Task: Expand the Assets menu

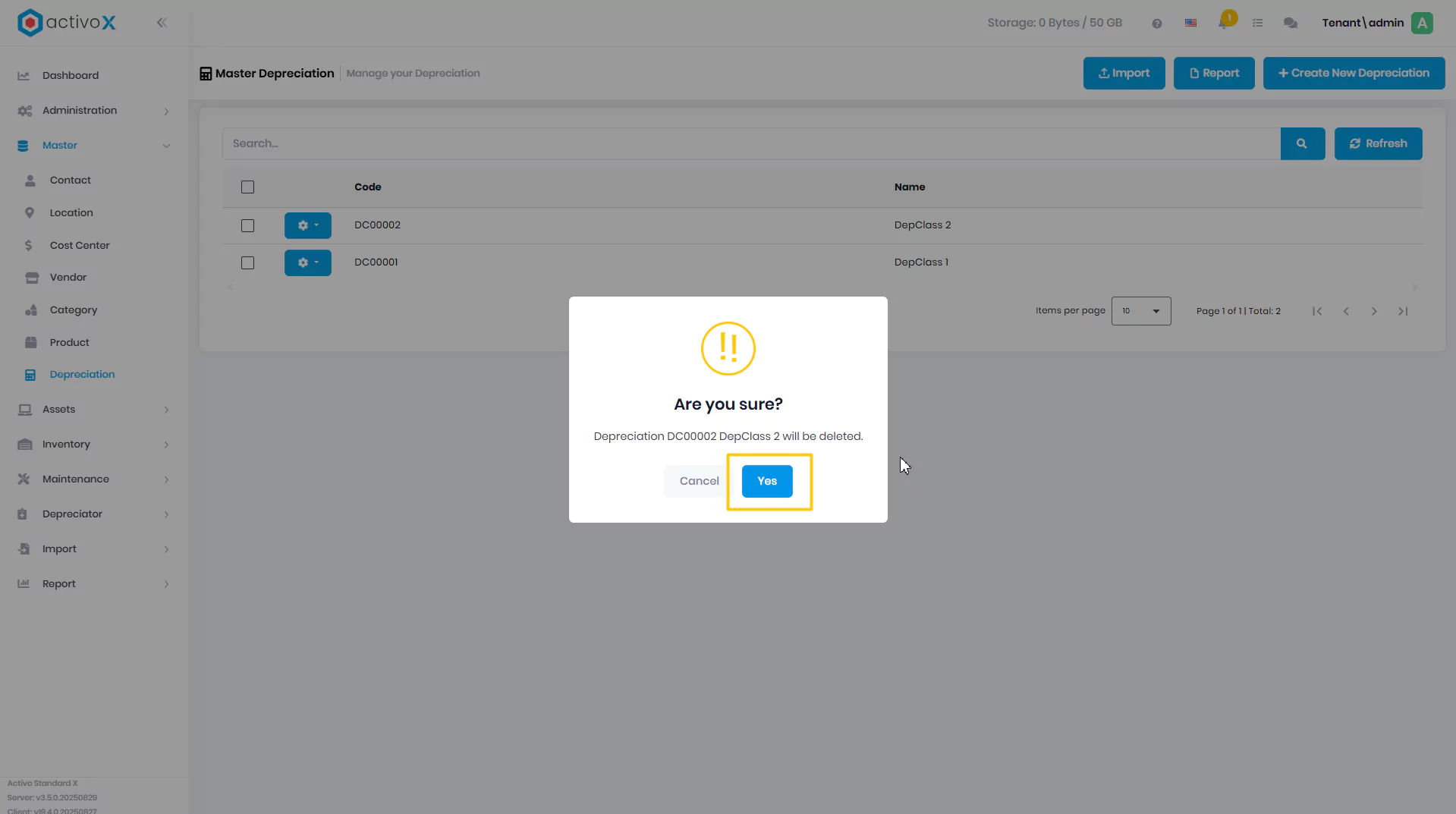Action: click(93, 409)
